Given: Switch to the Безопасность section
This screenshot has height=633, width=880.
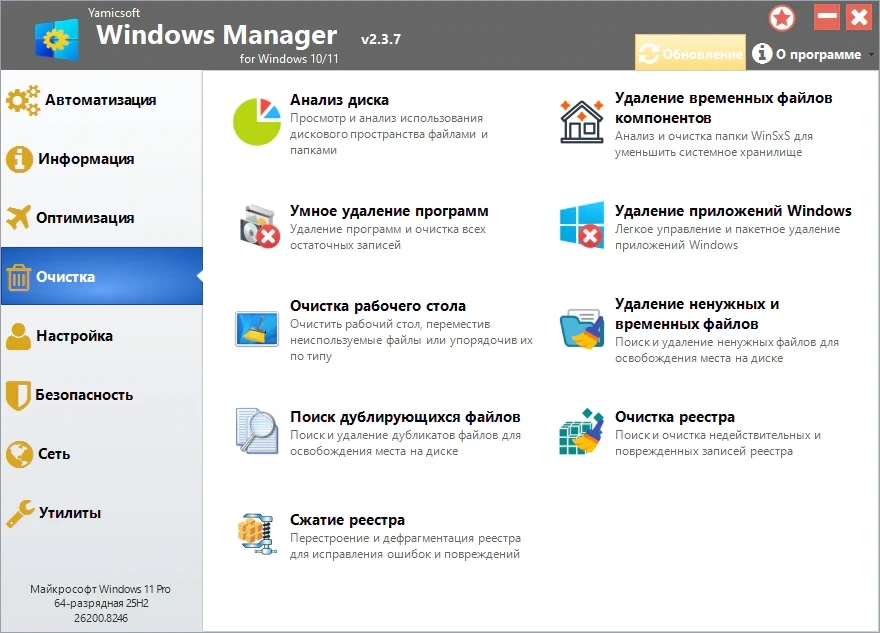Looking at the screenshot, I should [x=101, y=395].
